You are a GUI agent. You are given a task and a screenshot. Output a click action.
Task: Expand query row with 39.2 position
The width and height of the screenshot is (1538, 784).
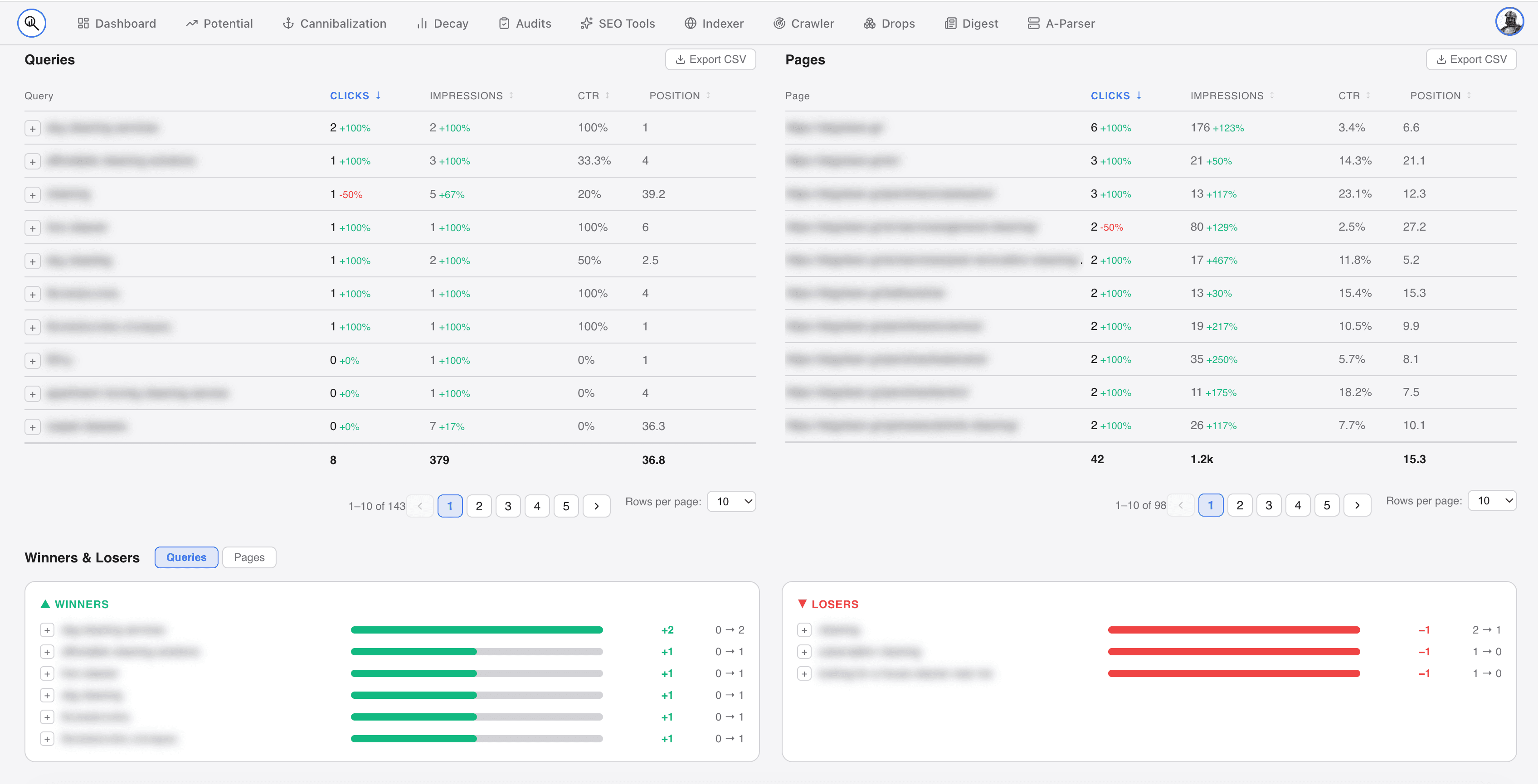(33, 195)
